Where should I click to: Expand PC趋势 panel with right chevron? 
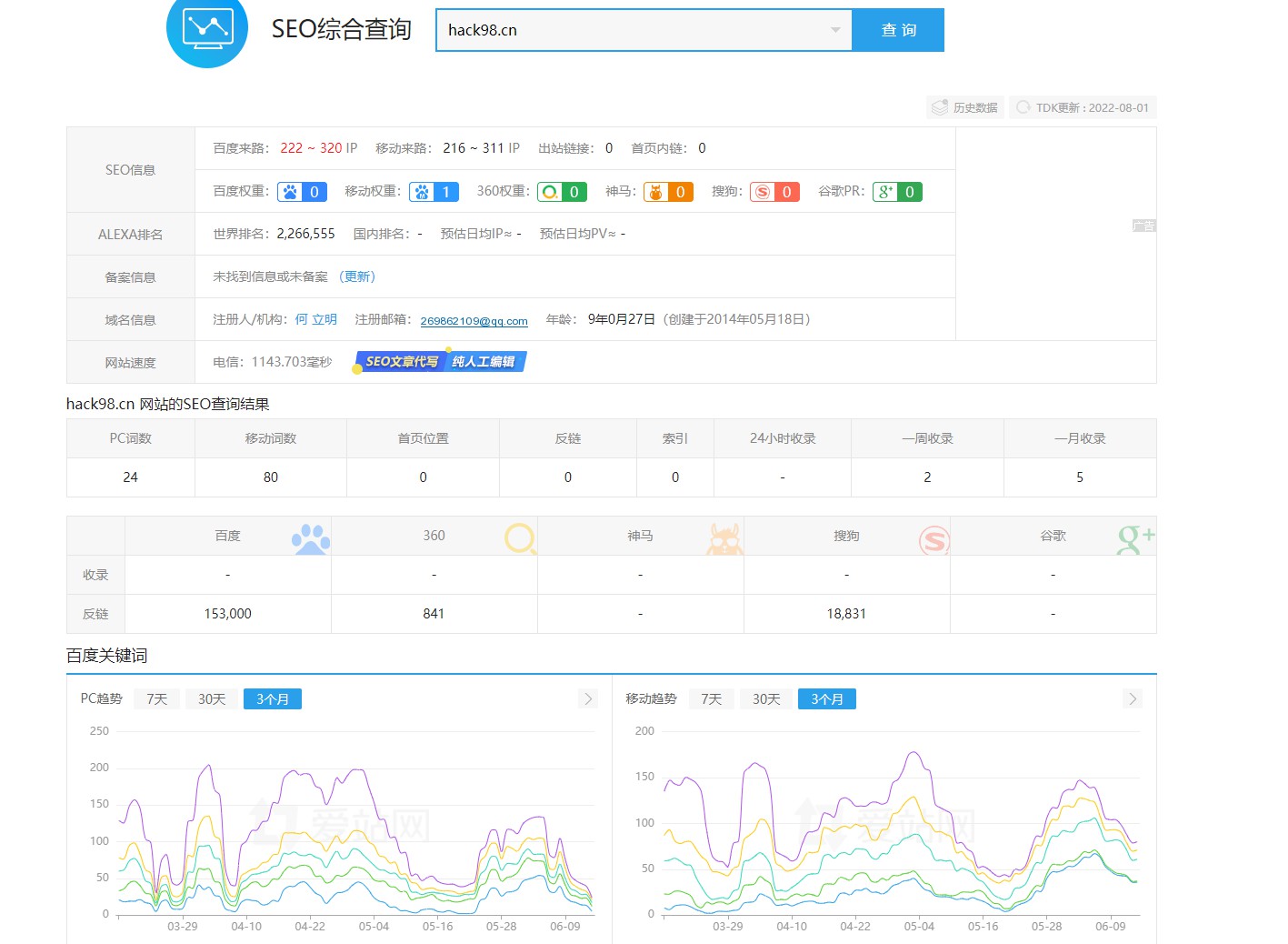click(x=588, y=698)
